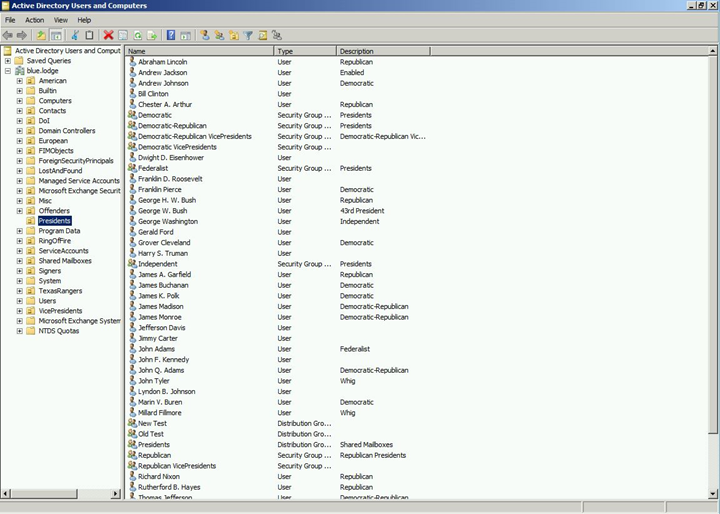Click the user icon beside George Washington
The height and width of the screenshot is (514, 720).
[132, 221]
